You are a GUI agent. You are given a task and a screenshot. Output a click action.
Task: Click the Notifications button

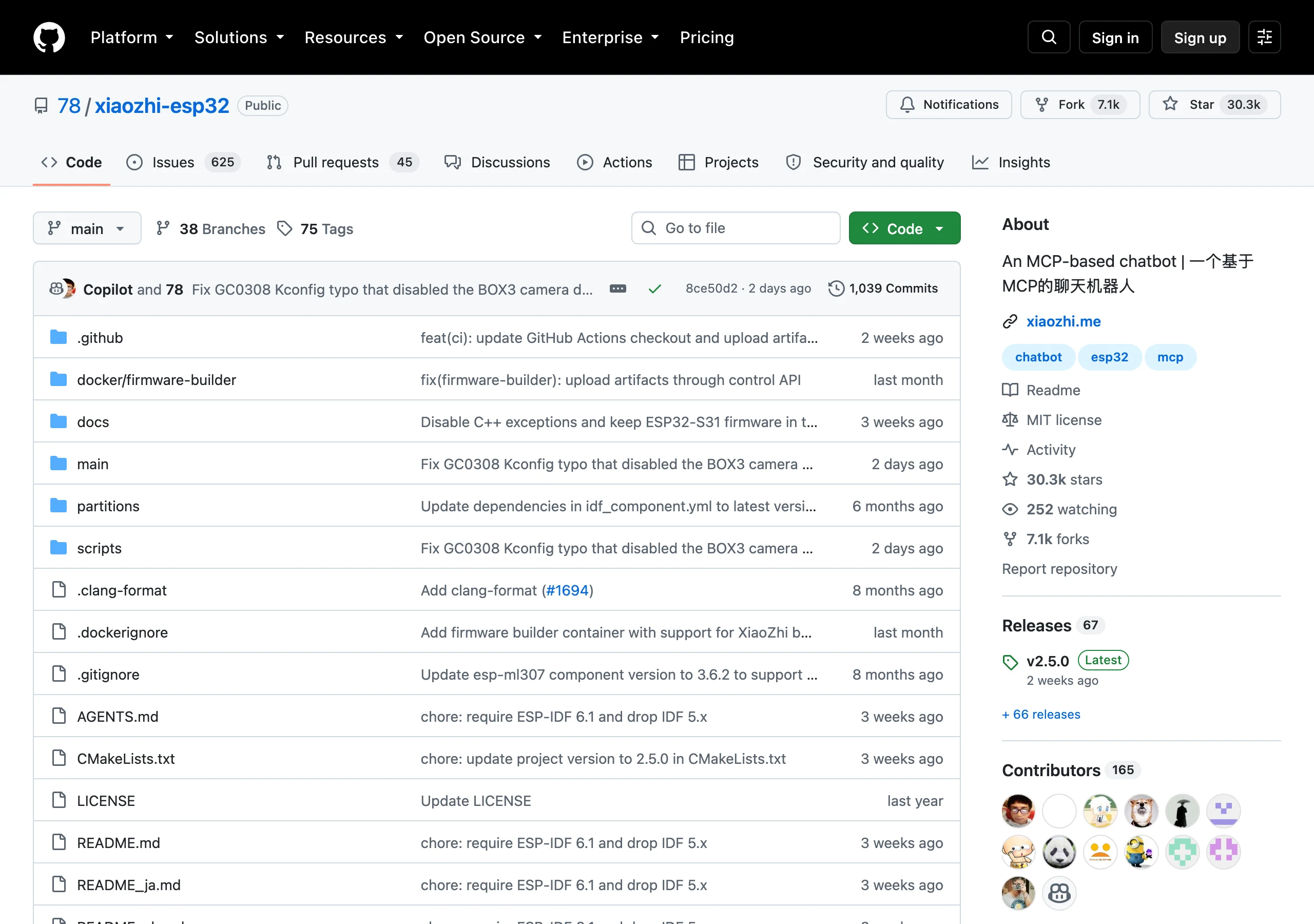coord(949,105)
